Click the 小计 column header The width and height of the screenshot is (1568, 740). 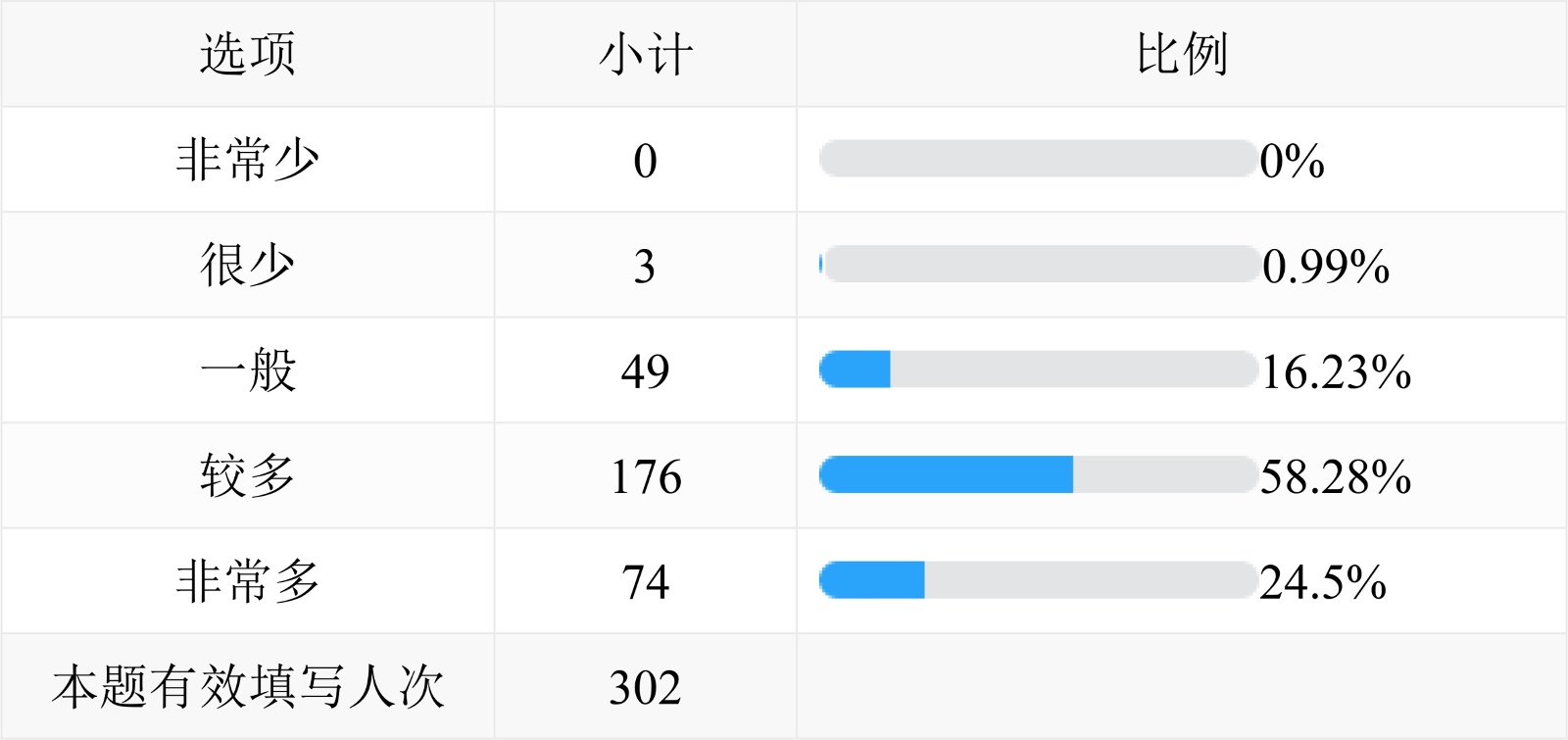point(646,54)
